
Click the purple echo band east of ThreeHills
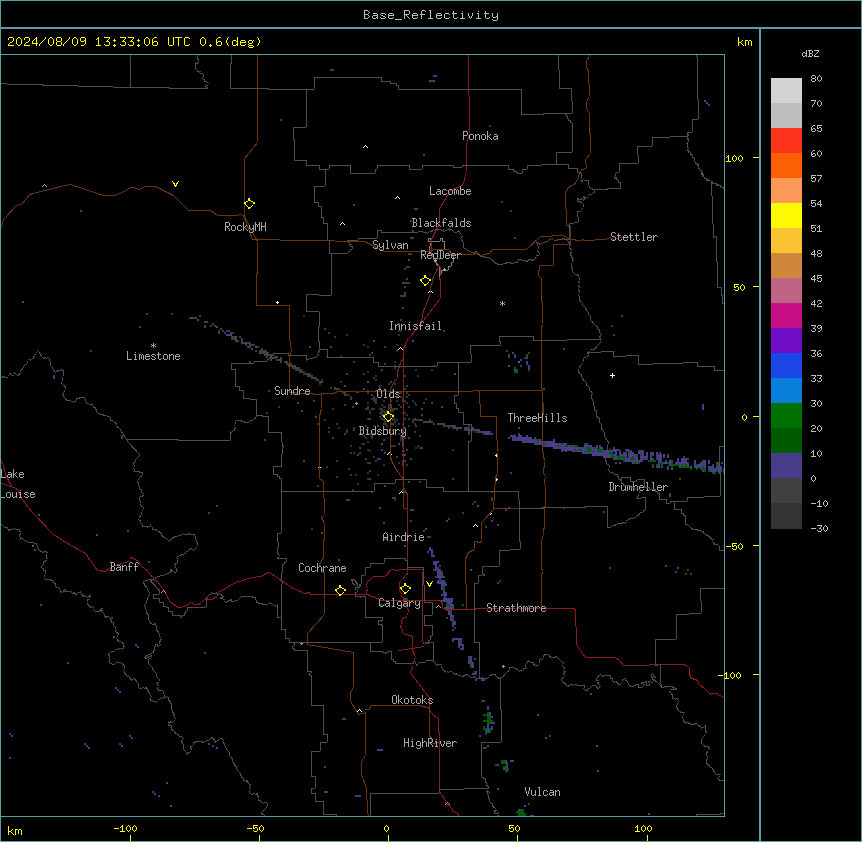click(615, 454)
